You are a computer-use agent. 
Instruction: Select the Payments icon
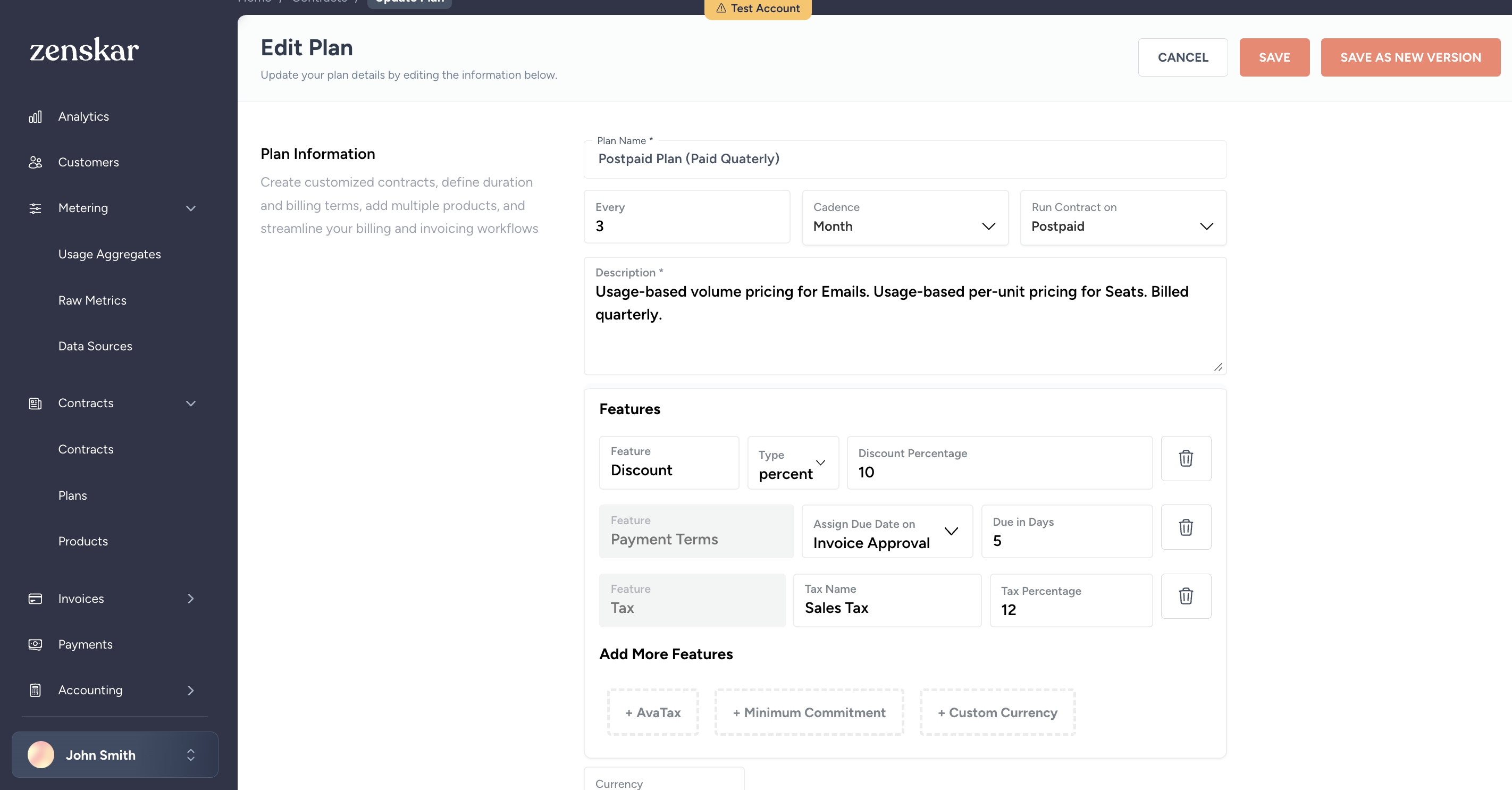coord(35,644)
